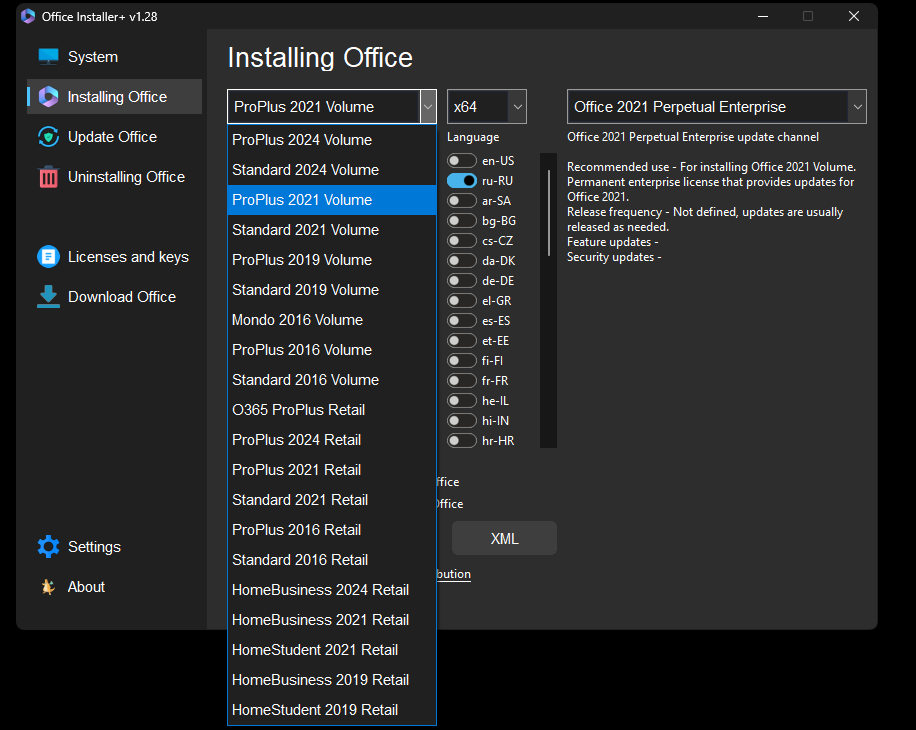The width and height of the screenshot is (916, 730).
Task: Toggle the da-DK language switch
Action: [x=462, y=260]
